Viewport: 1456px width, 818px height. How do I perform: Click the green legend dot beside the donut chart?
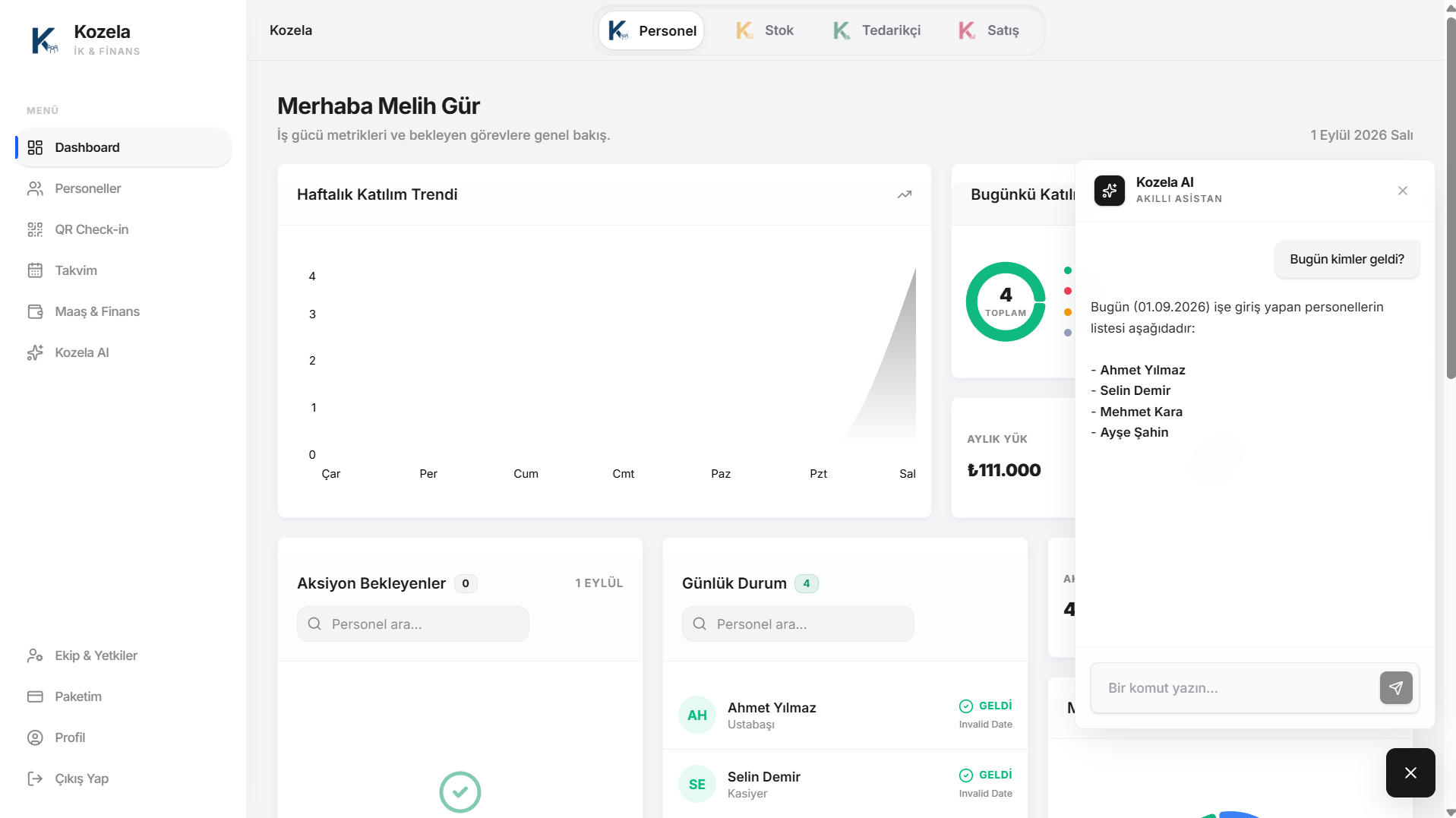1067,270
